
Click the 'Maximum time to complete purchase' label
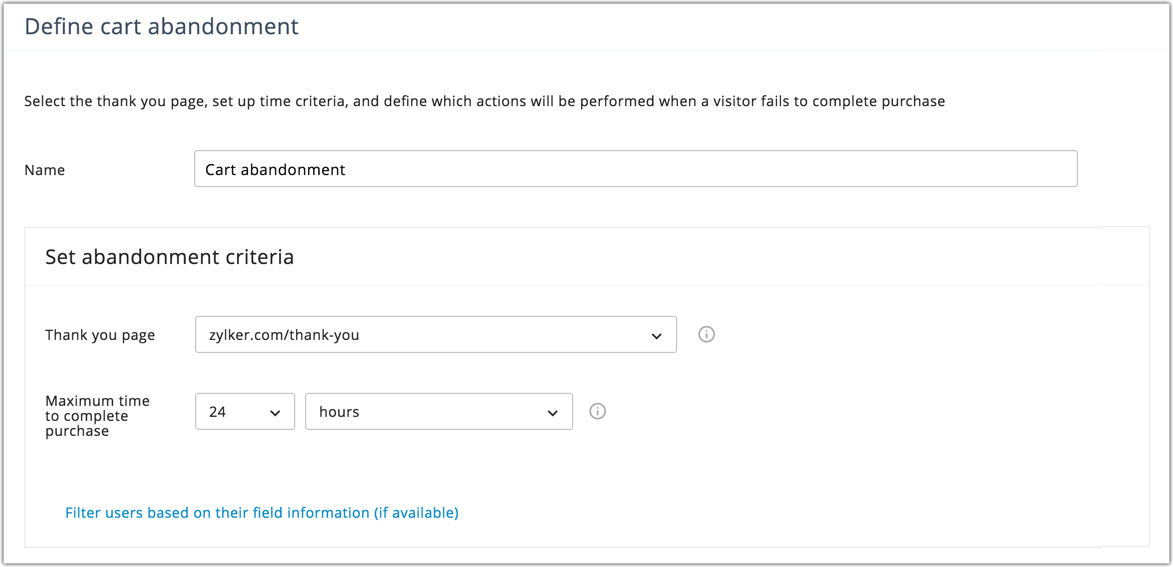tap(97, 416)
